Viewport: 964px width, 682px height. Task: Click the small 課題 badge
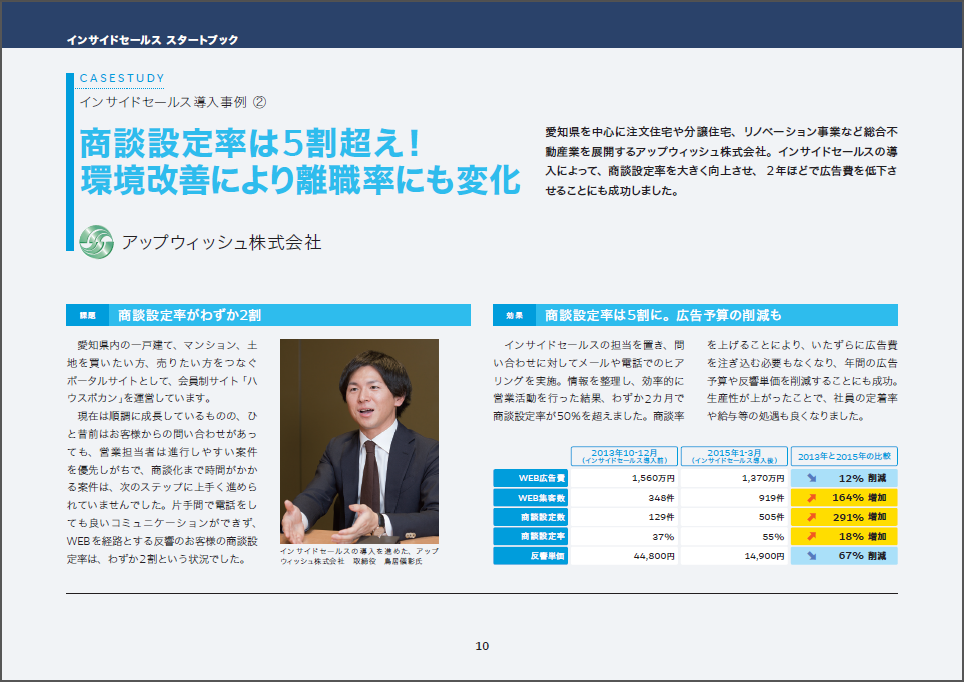click(x=87, y=315)
